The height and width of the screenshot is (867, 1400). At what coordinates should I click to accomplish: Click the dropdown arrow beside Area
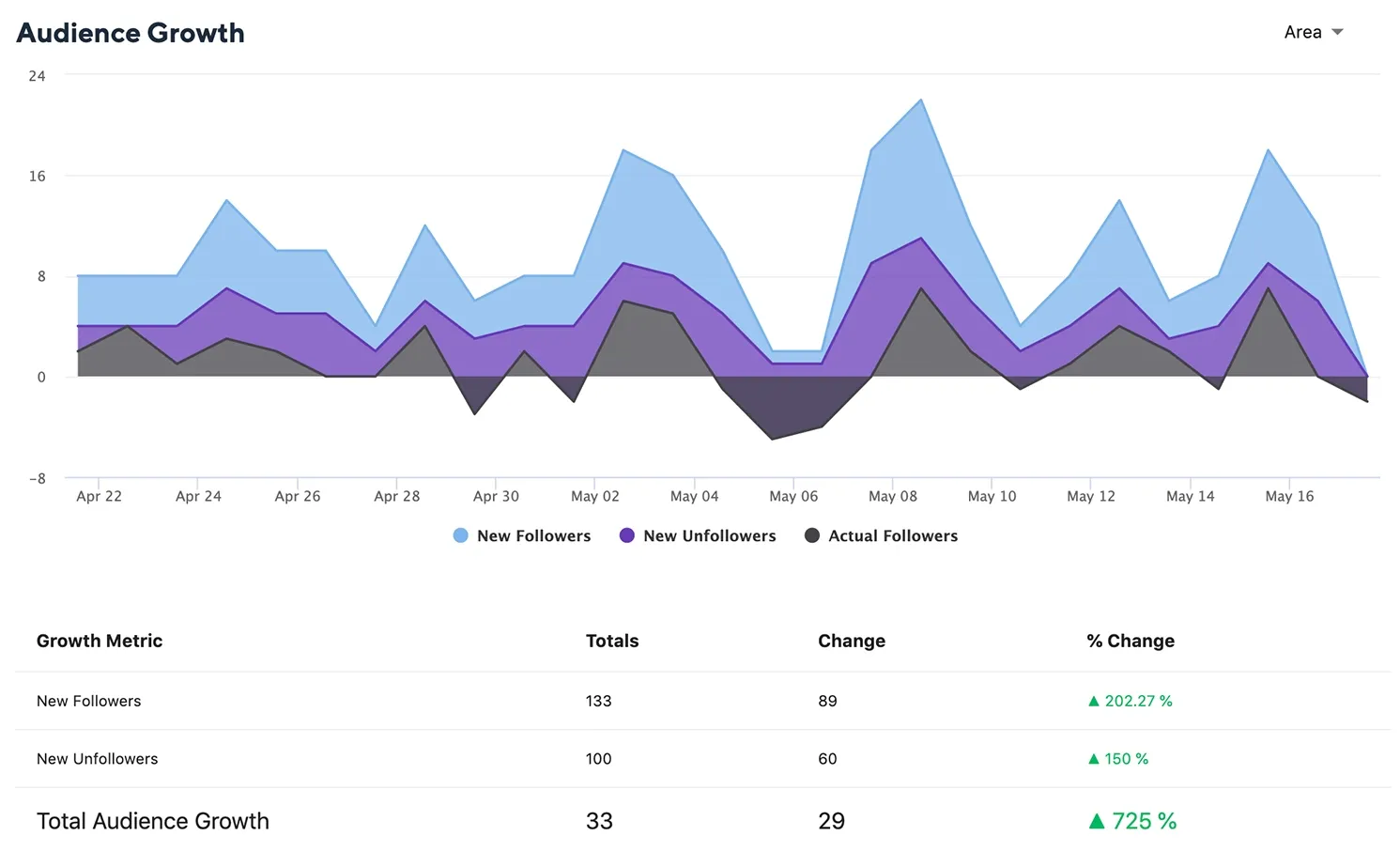pyautogui.click(x=1338, y=32)
